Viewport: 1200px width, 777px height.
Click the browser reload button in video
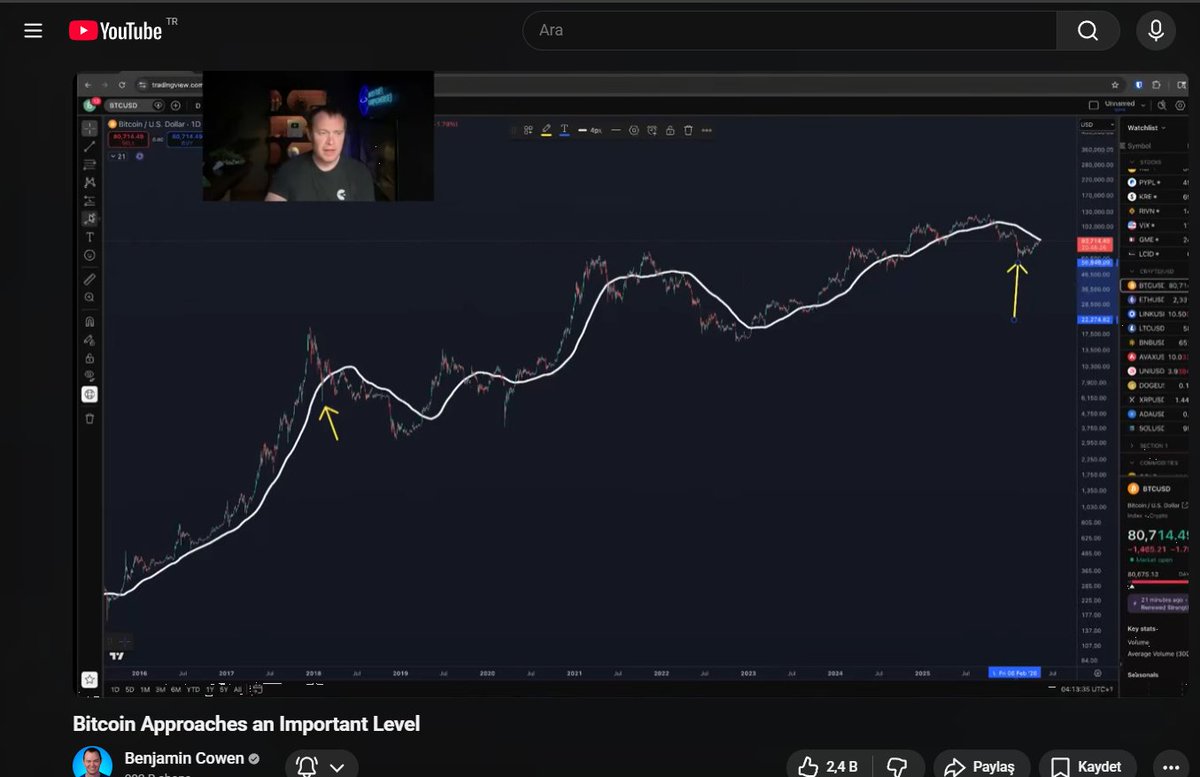click(x=121, y=85)
